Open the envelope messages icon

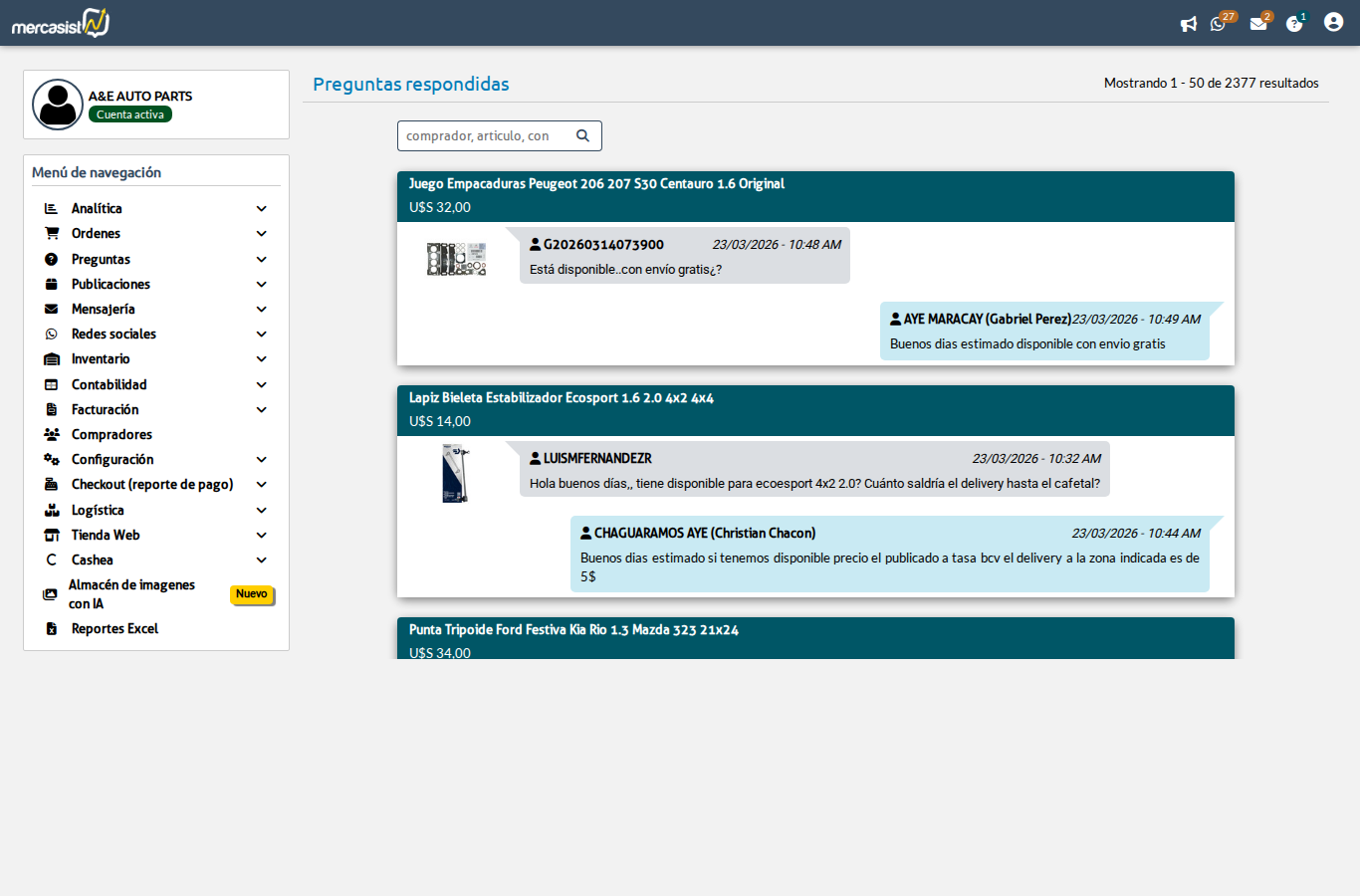[1258, 24]
